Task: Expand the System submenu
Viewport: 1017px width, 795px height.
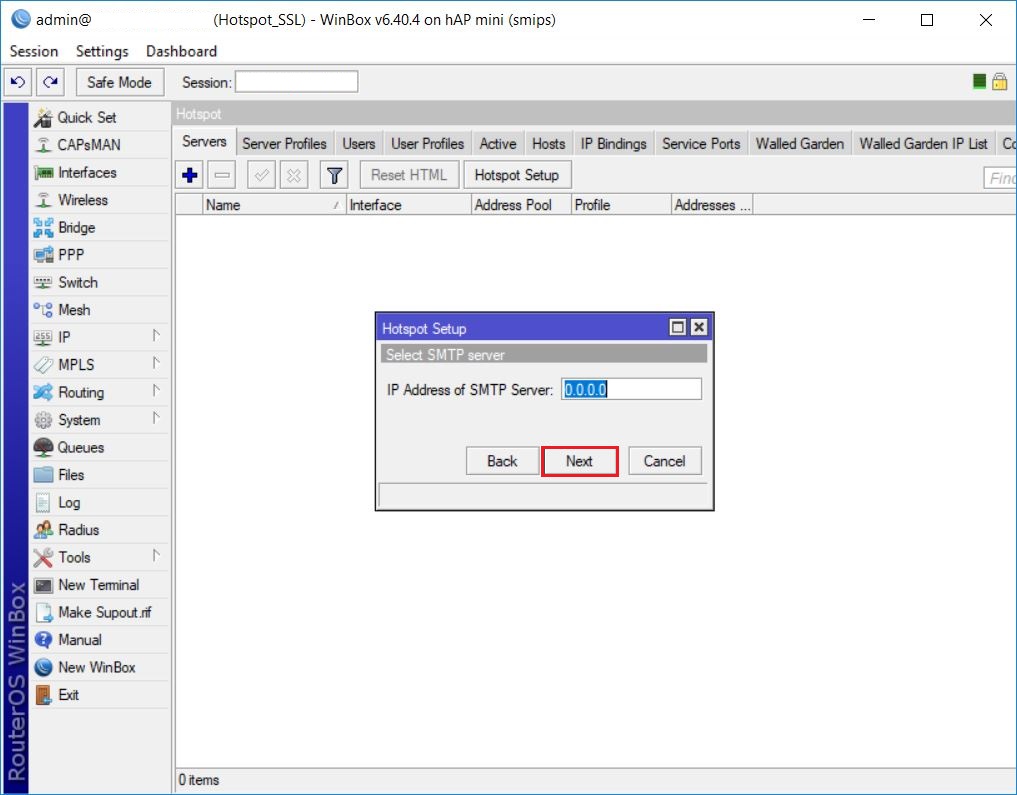Action: pyautogui.click(x=101, y=420)
